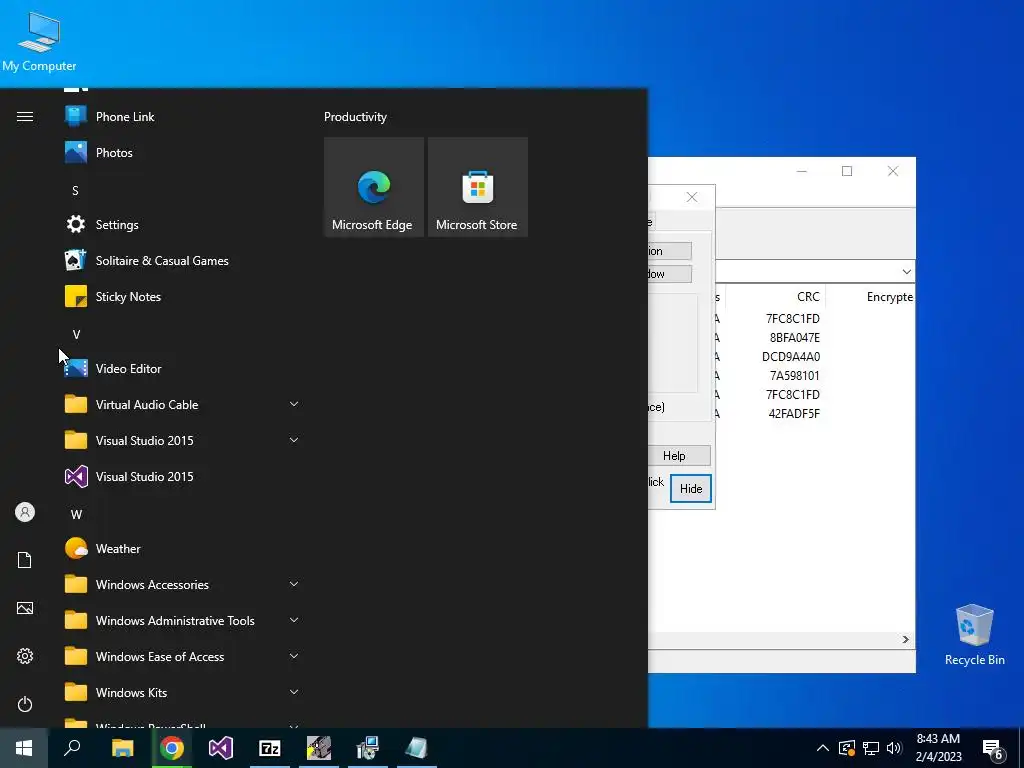Viewport: 1024px width, 768px height.
Task: Expand Windows Ease of Access folder
Action: [x=180, y=656]
